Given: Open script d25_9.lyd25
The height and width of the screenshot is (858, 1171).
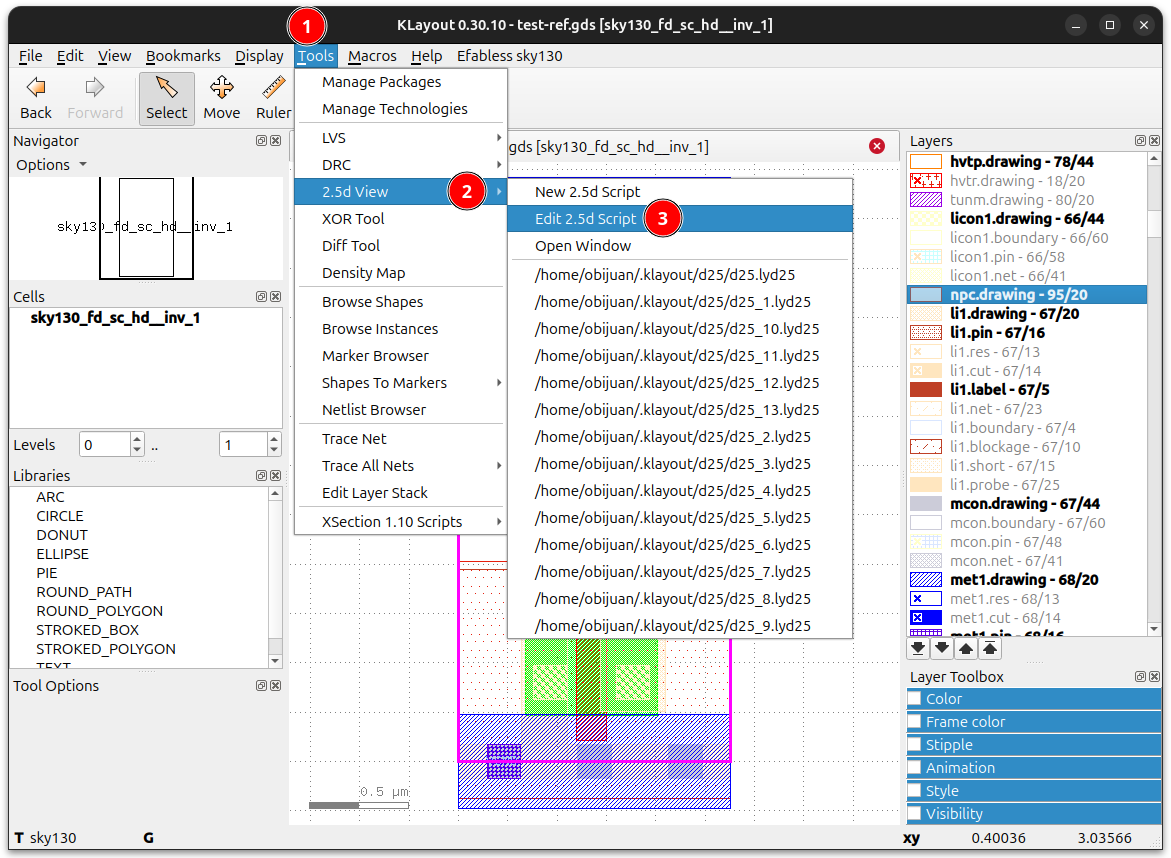Looking at the screenshot, I should (x=680, y=626).
